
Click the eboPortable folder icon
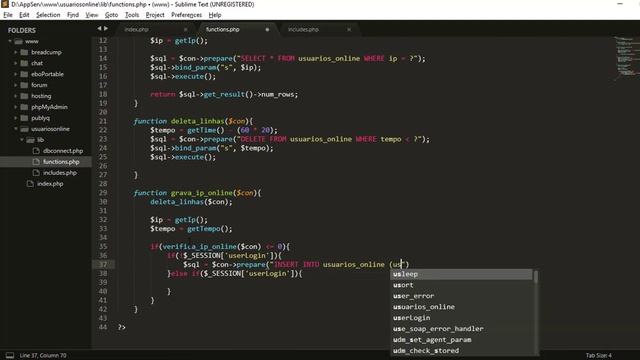(24, 74)
